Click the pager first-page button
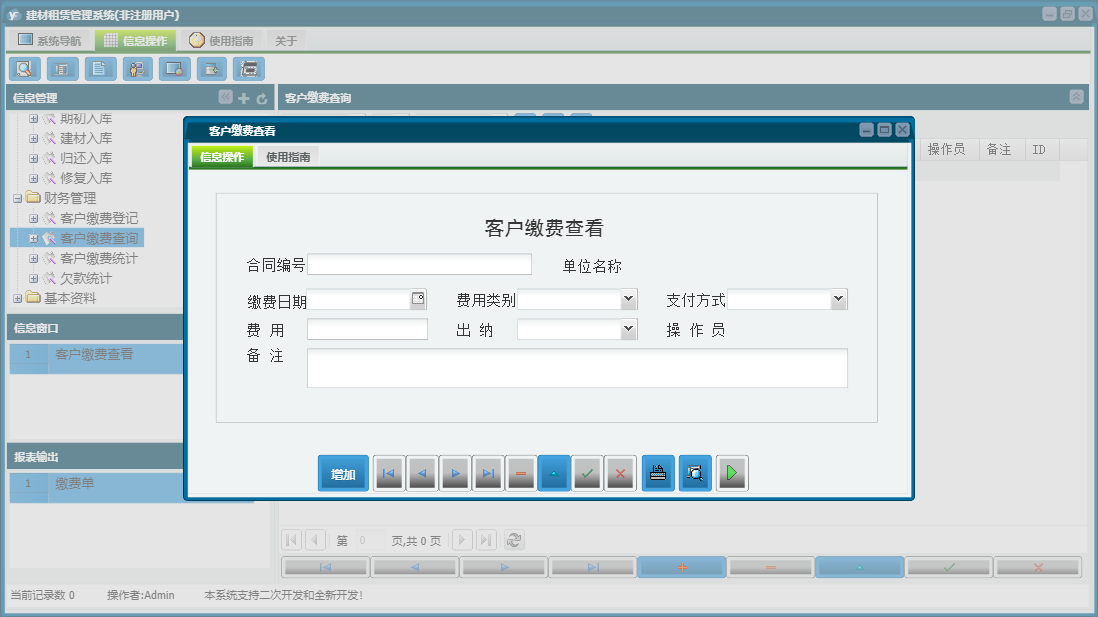This screenshot has height=617, width=1098. click(x=291, y=540)
